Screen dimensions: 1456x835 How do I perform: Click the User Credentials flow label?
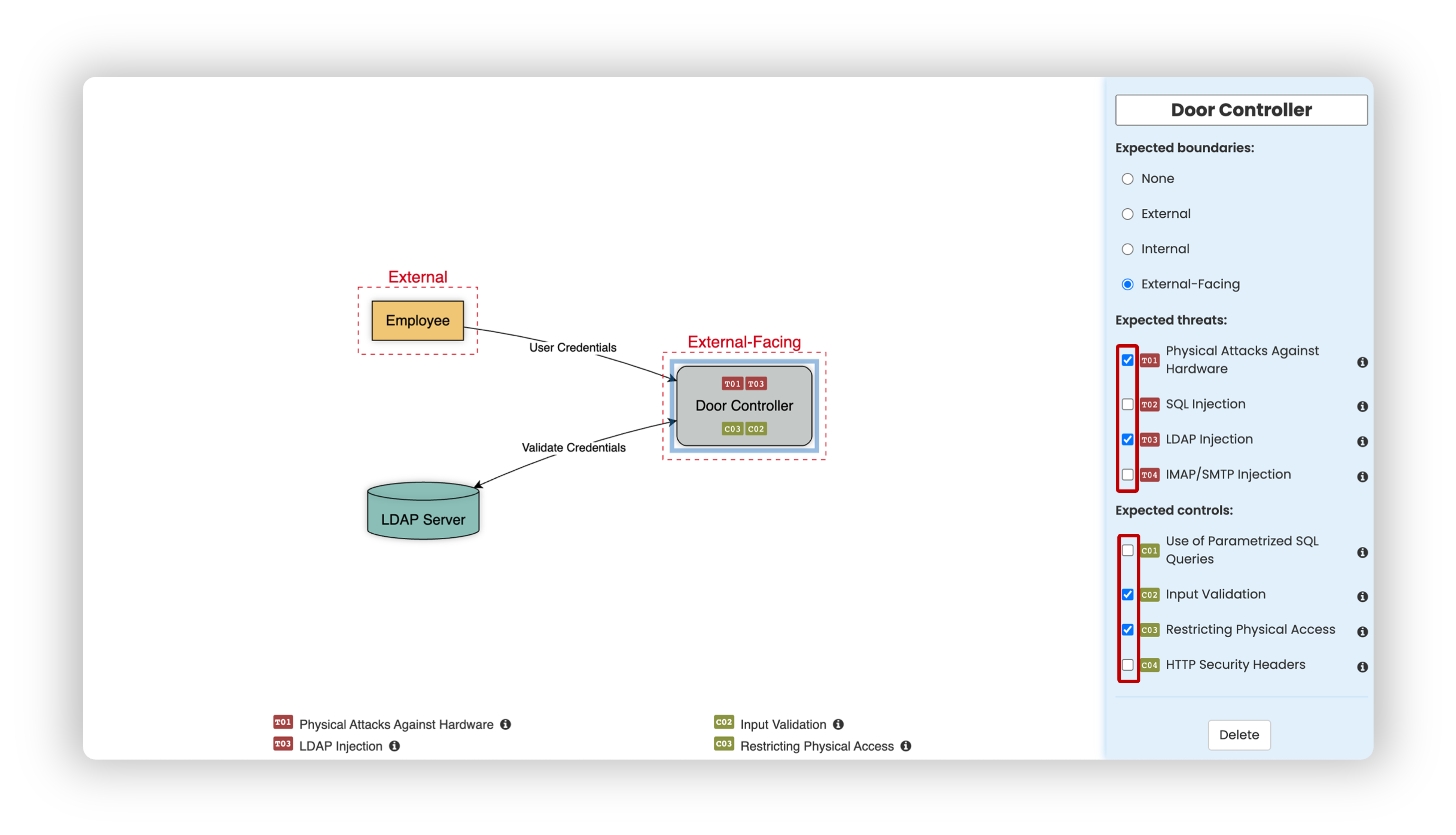coord(572,348)
